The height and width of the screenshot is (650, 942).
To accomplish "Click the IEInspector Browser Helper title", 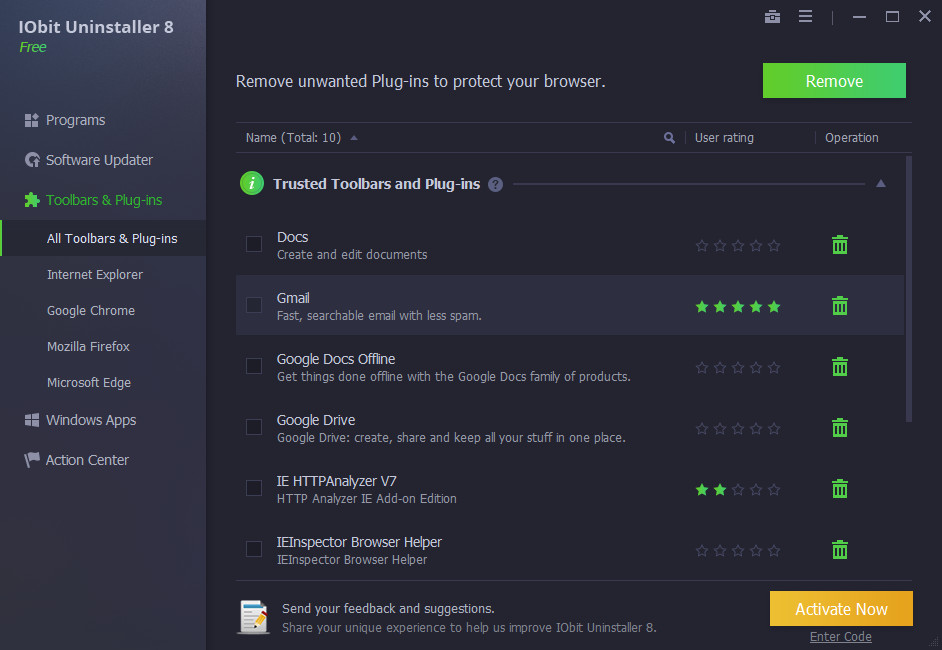I will tap(359, 542).
